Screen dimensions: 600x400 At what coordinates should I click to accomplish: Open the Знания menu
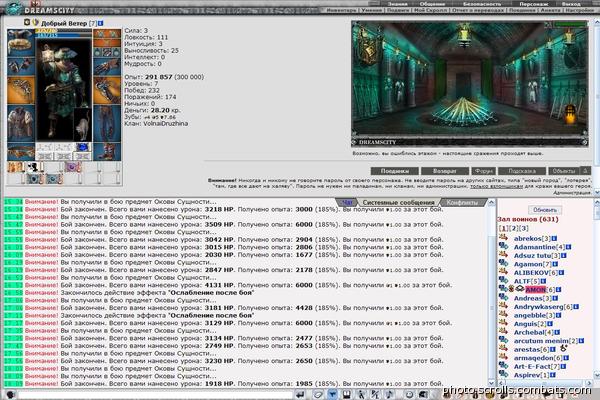pyautogui.click(x=398, y=3)
